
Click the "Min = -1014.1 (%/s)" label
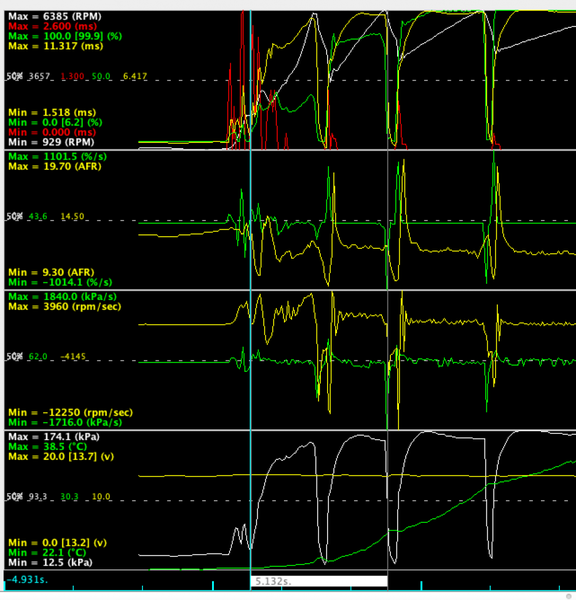click(60, 282)
